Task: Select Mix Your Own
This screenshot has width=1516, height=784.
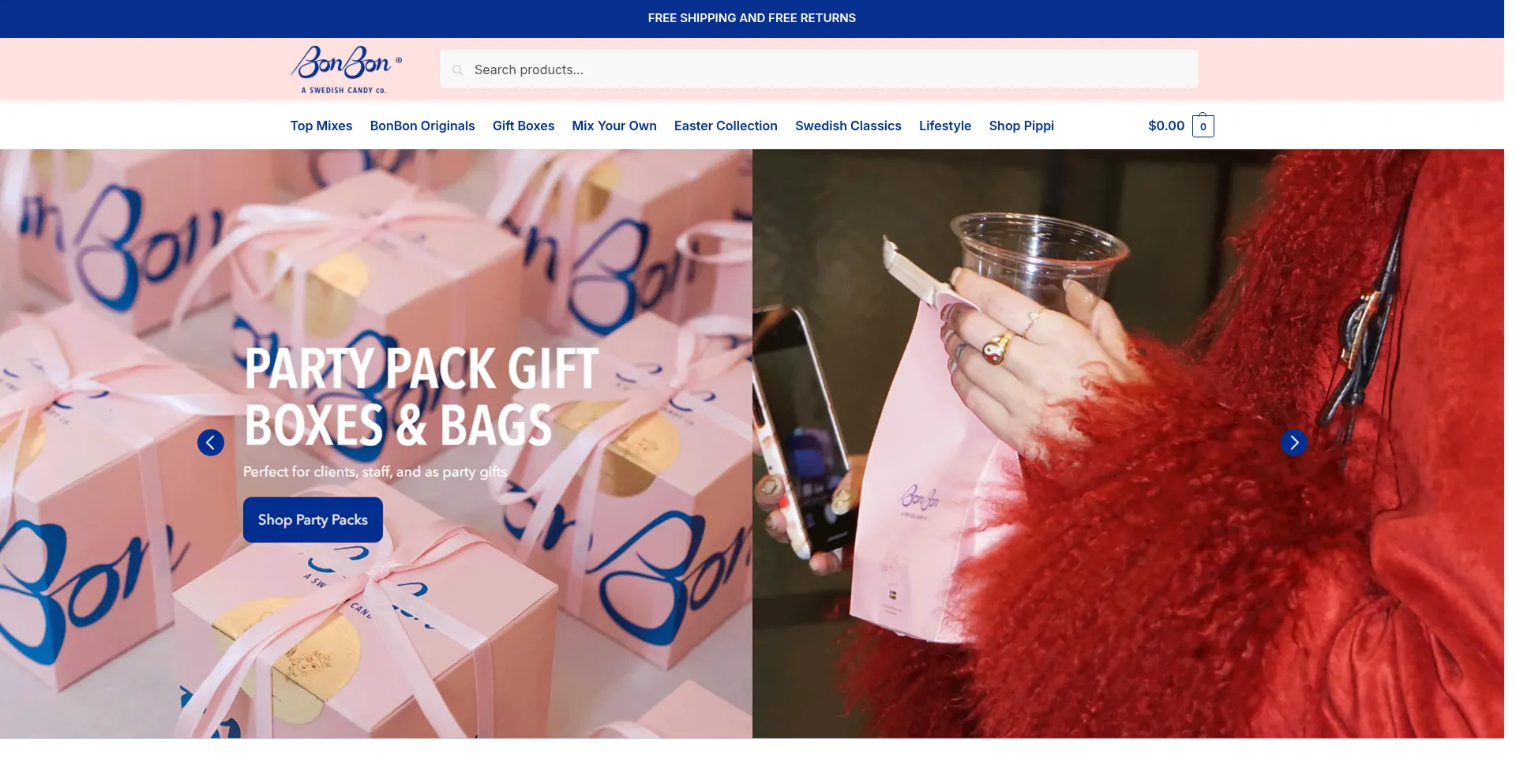Action: [614, 126]
